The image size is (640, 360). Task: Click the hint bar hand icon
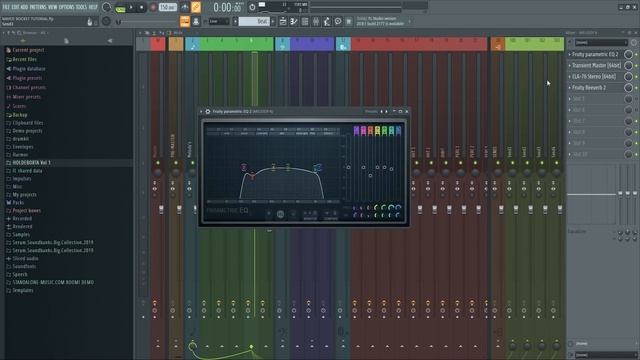click(x=90, y=22)
